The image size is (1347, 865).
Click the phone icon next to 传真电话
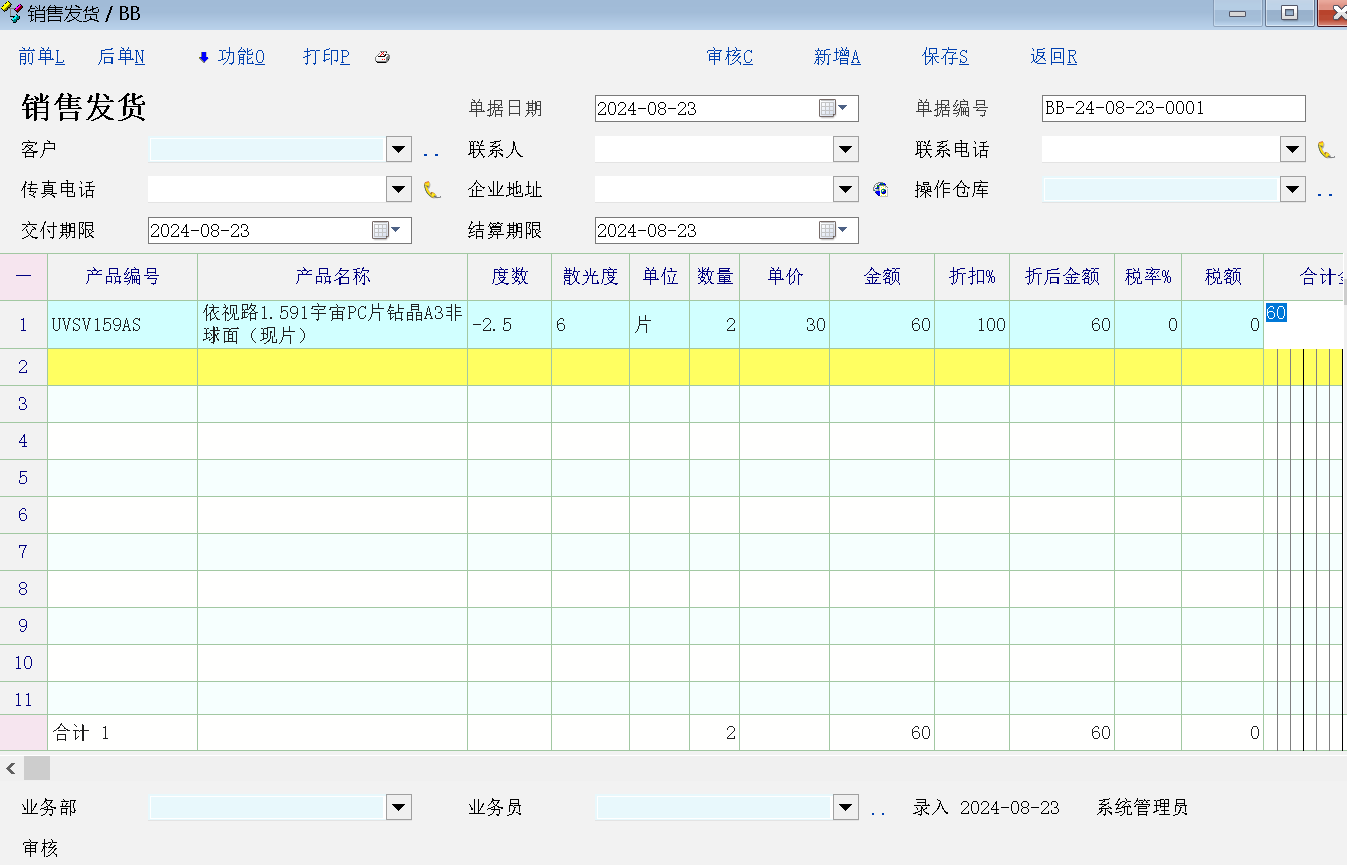coord(432,190)
